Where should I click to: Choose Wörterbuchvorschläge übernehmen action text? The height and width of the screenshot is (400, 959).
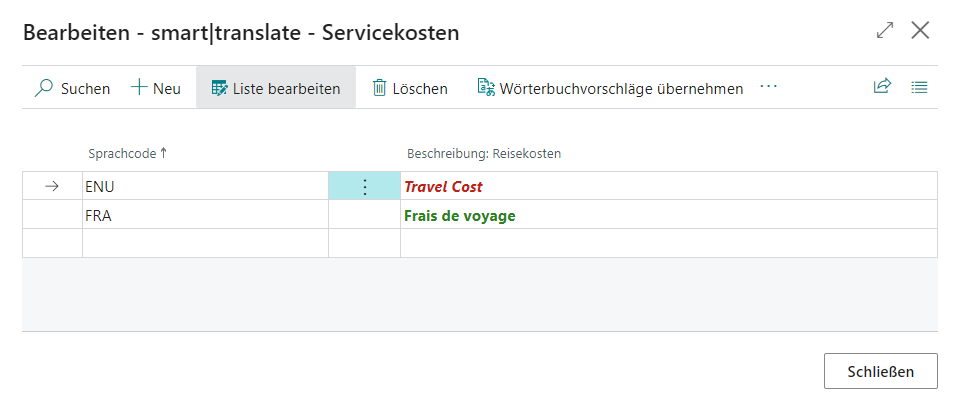pyautogui.click(x=621, y=88)
